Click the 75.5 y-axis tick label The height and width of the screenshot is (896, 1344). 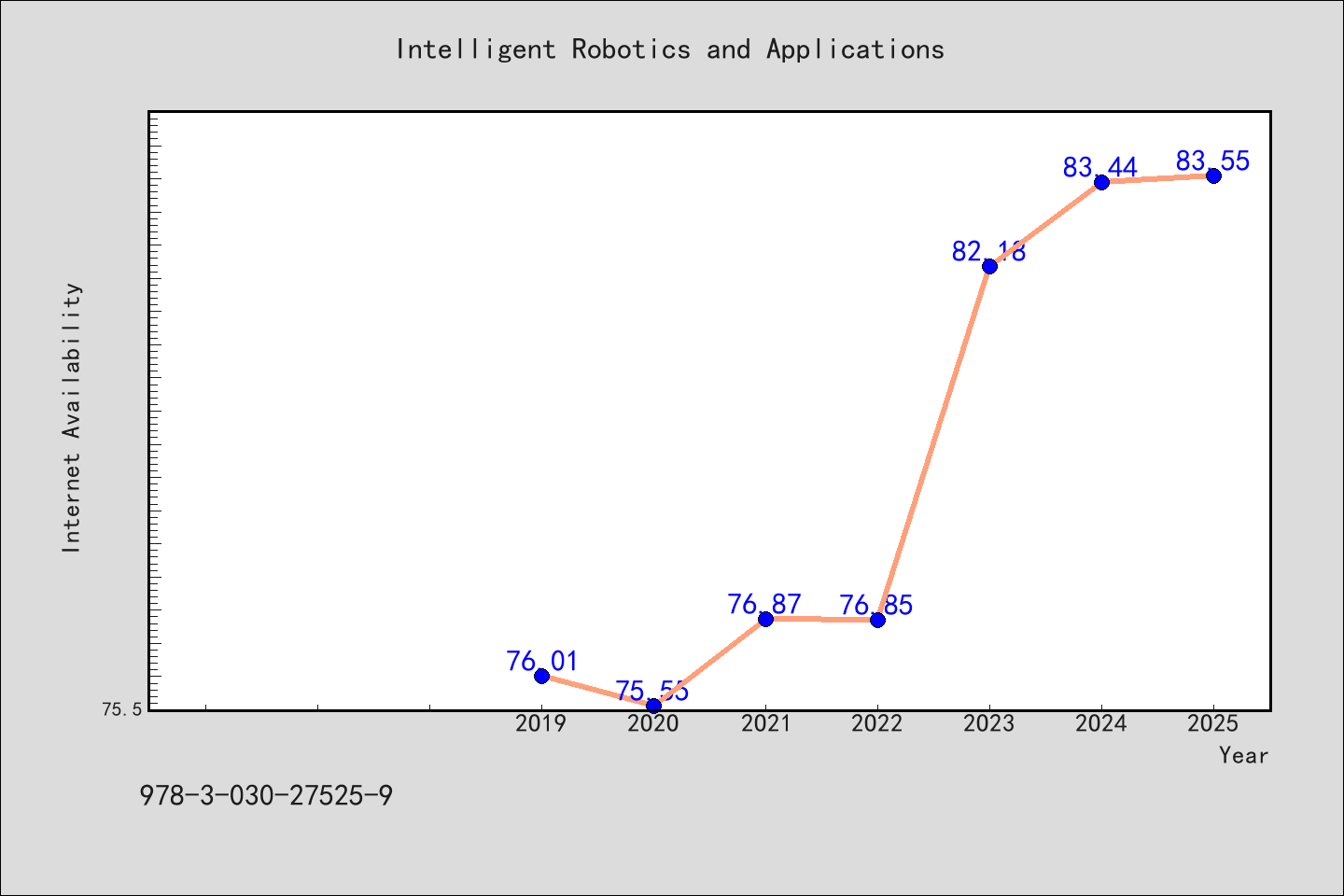click(122, 709)
